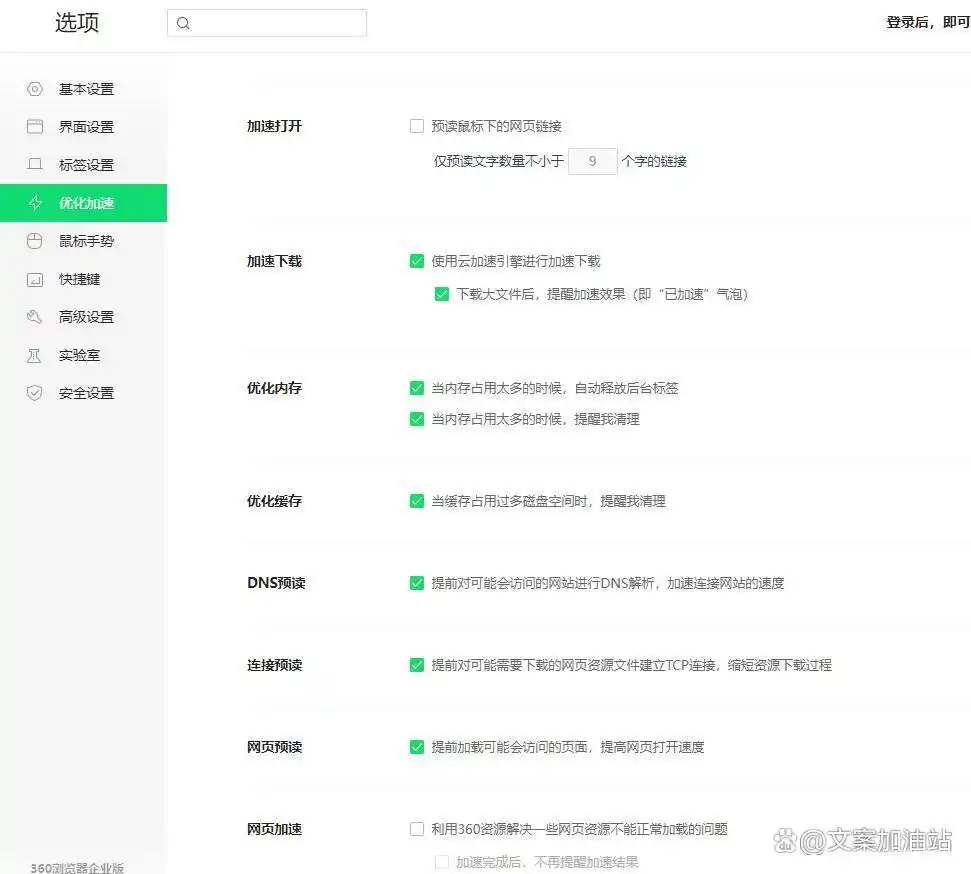
Task: Toggle 网页预读 提前加载 checkbox
Action: [417, 747]
